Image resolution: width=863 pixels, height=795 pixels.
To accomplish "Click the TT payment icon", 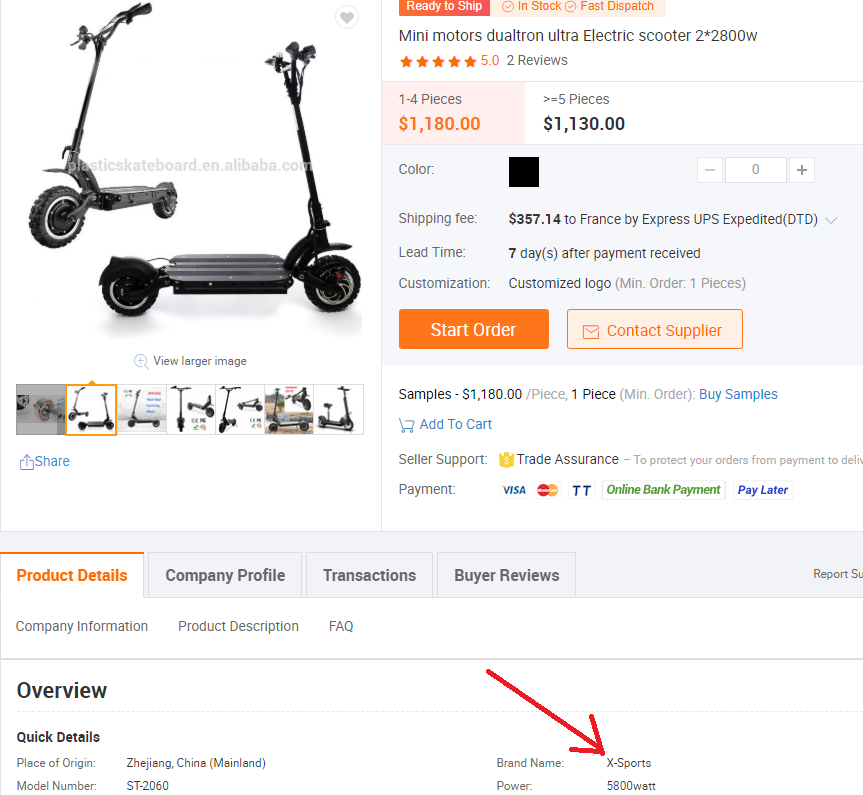I will 581,490.
